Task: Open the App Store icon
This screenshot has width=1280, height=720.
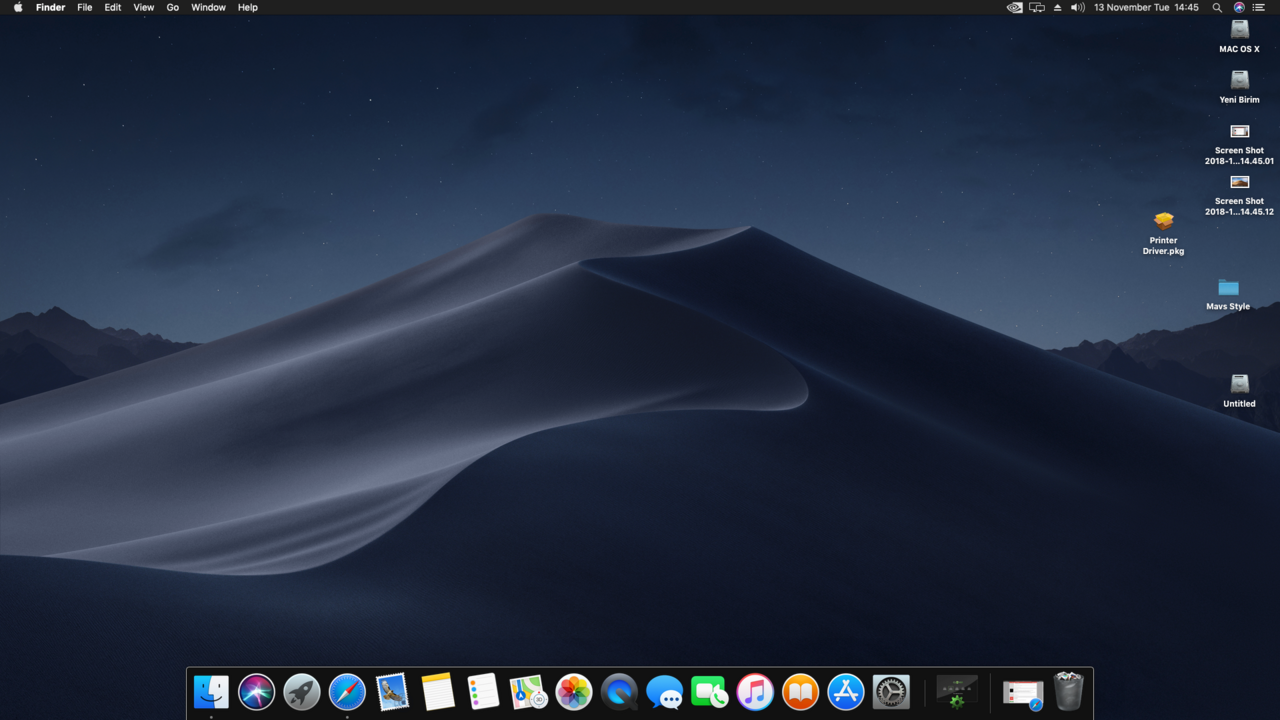Action: pos(845,692)
